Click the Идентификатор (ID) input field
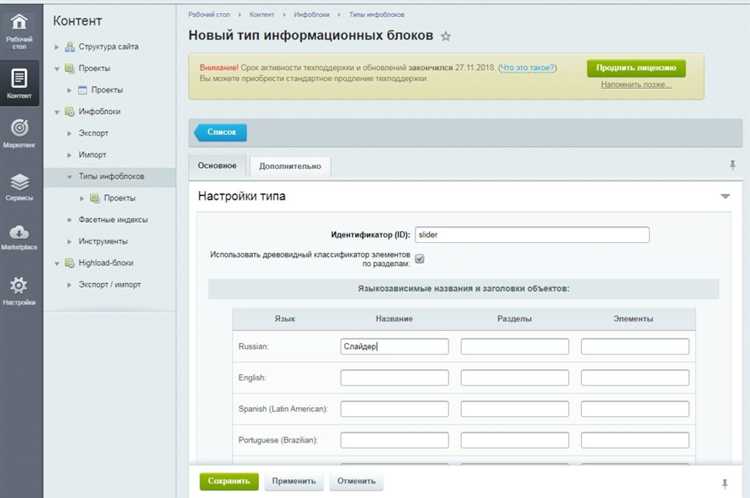The height and width of the screenshot is (498, 750). click(x=532, y=235)
